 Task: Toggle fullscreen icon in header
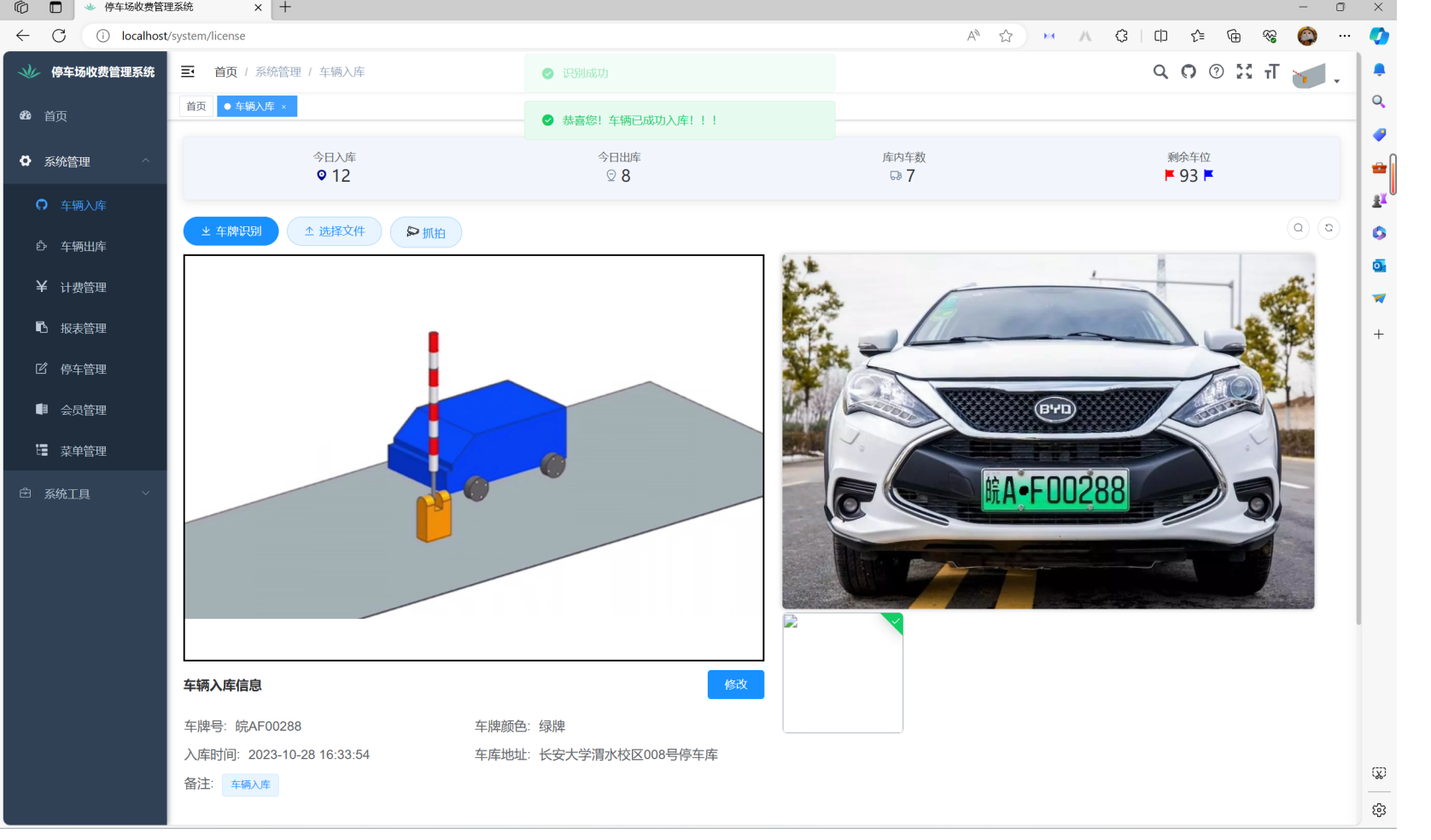click(x=1244, y=72)
